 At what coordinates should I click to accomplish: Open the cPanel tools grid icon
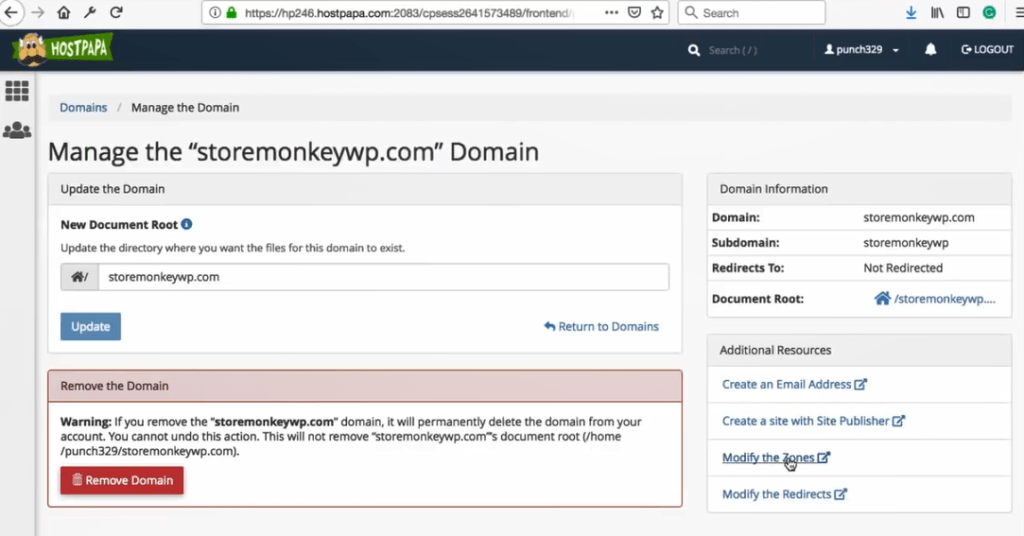[17, 91]
